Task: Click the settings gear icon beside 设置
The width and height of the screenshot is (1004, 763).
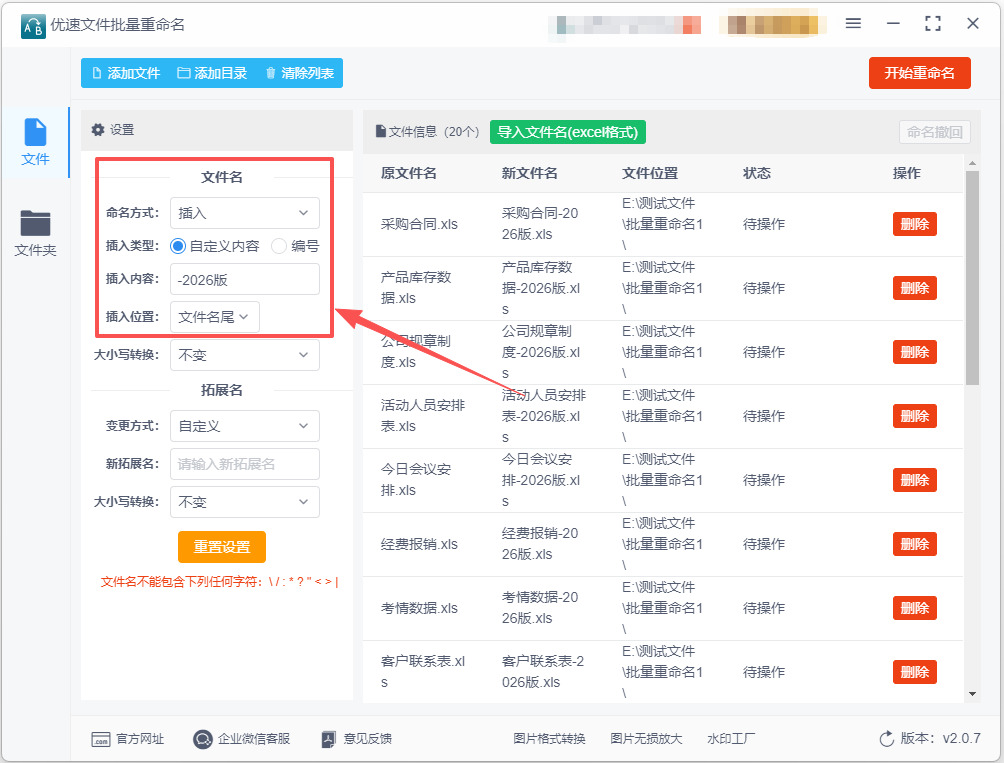Action: [x=98, y=130]
